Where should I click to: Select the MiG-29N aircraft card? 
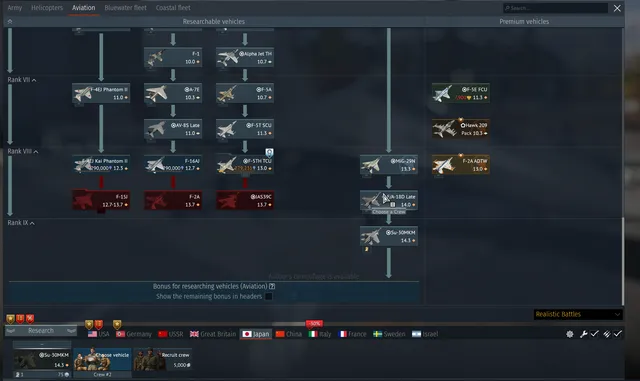point(389,165)
